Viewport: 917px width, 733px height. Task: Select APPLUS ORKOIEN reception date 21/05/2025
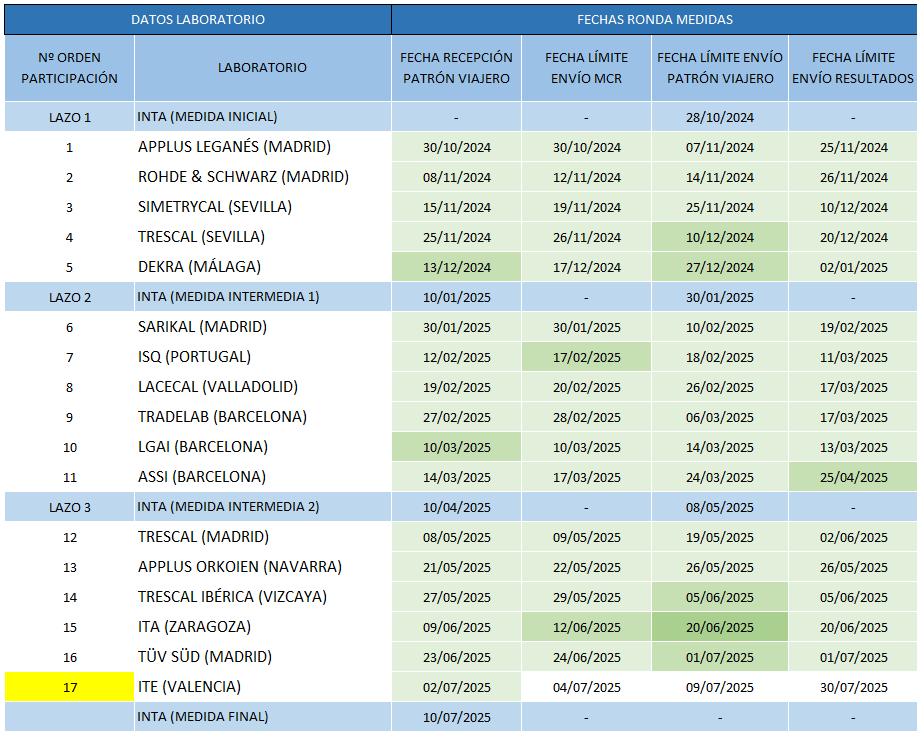click(x=456, y=567)
